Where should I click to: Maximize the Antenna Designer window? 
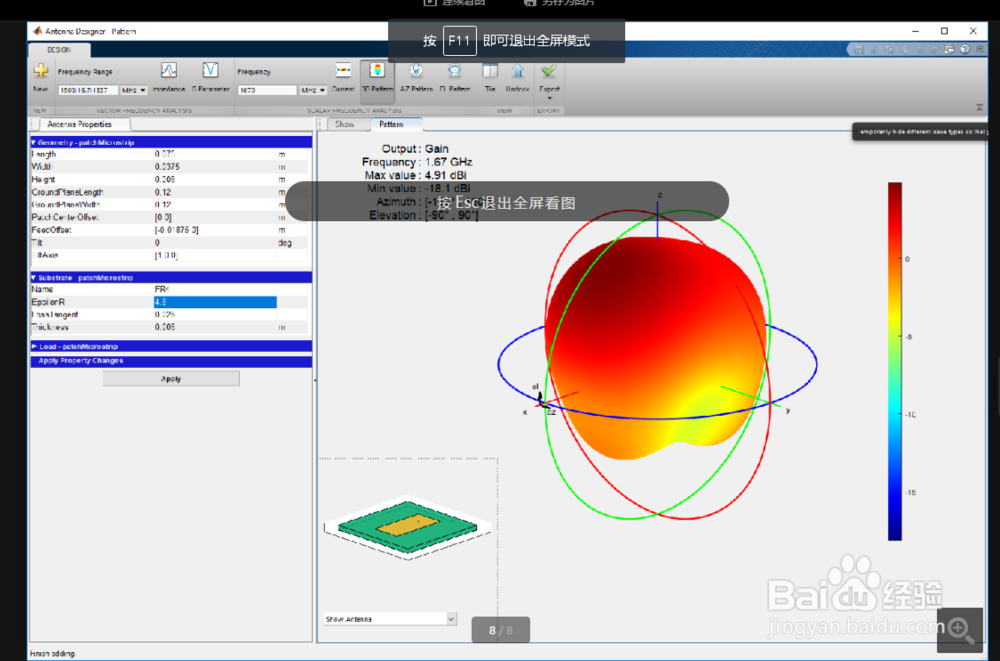point(945,31)
